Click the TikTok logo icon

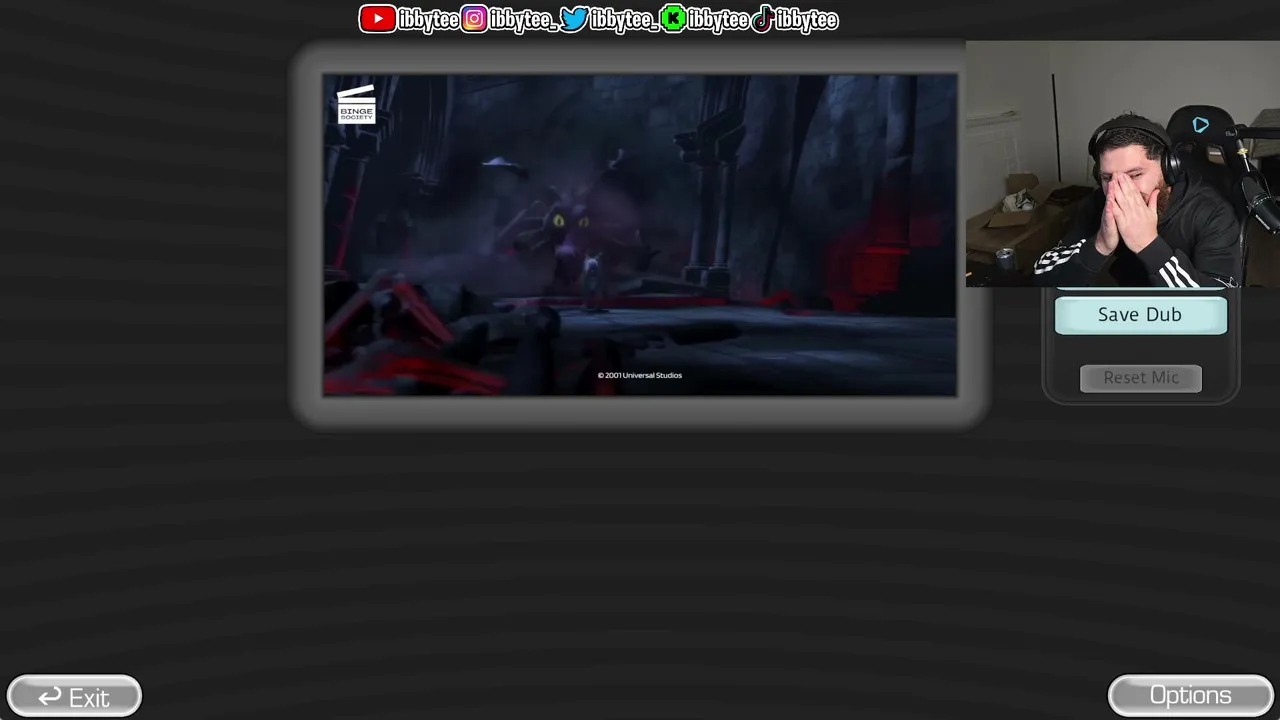pyautogui.click(x=762, y=19)
